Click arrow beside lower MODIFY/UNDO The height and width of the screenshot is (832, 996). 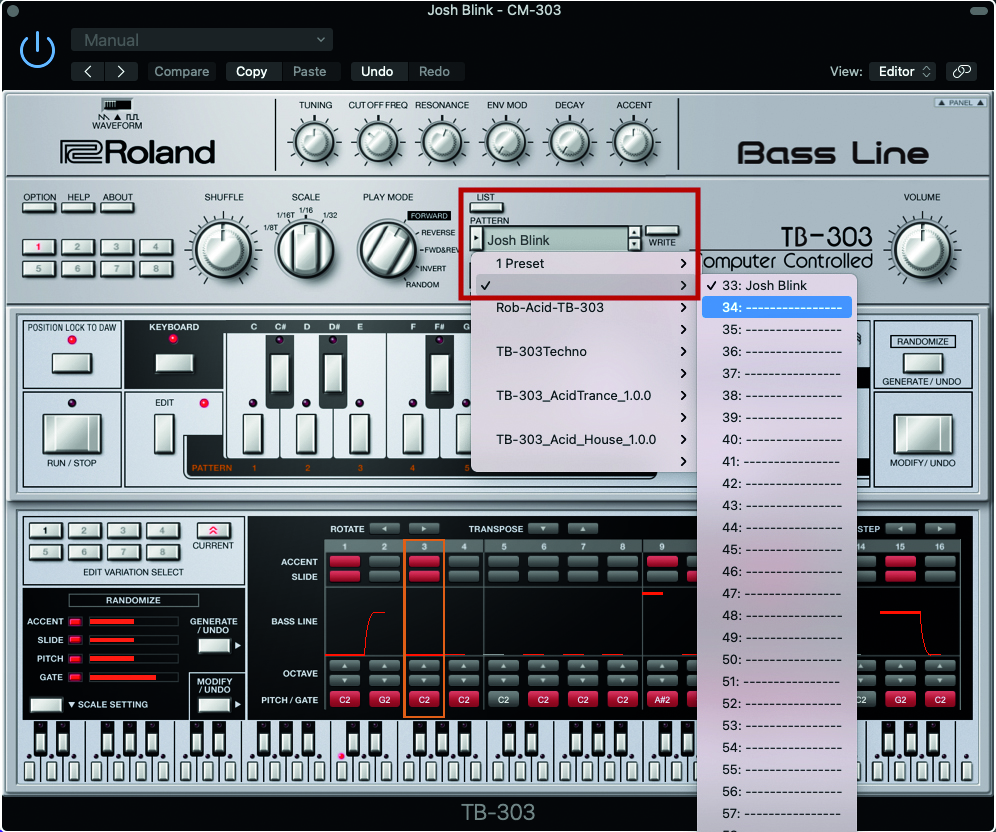tap(238, 704)
